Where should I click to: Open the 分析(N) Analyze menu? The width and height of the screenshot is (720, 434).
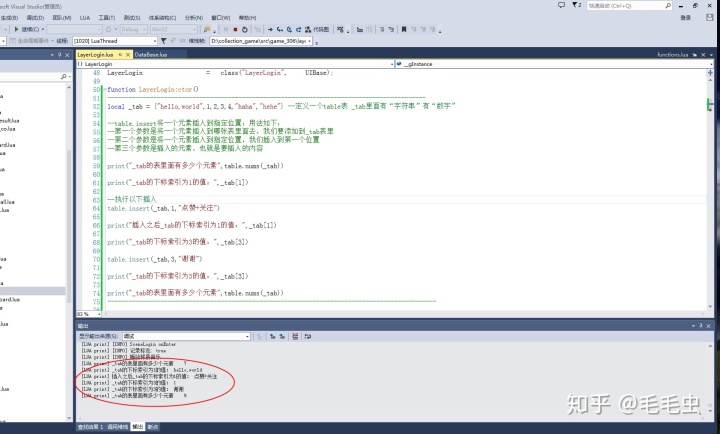click(x=193, y=17)
